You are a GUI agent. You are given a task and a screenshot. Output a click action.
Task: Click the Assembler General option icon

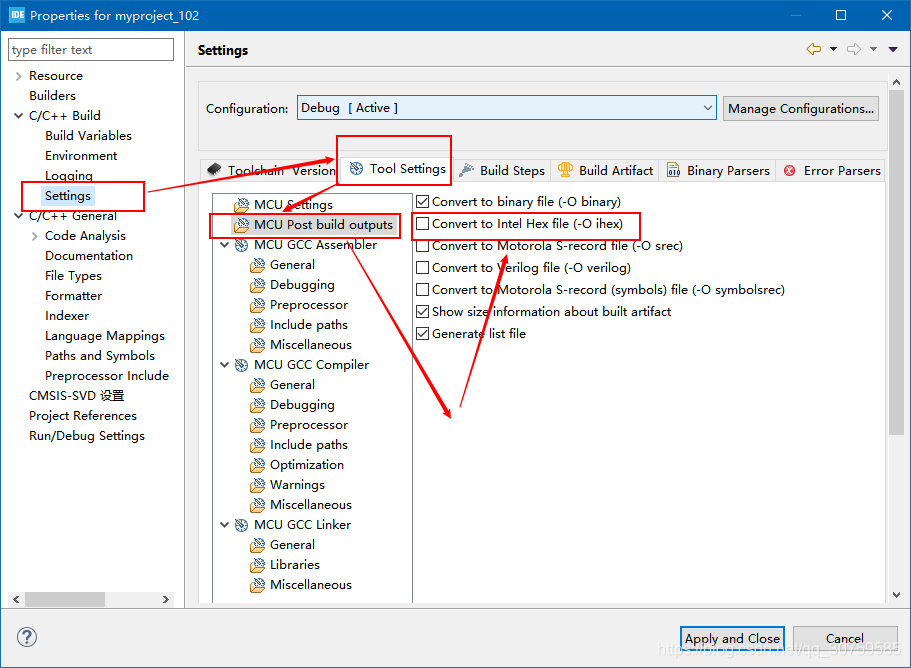(x=257, y=265)
